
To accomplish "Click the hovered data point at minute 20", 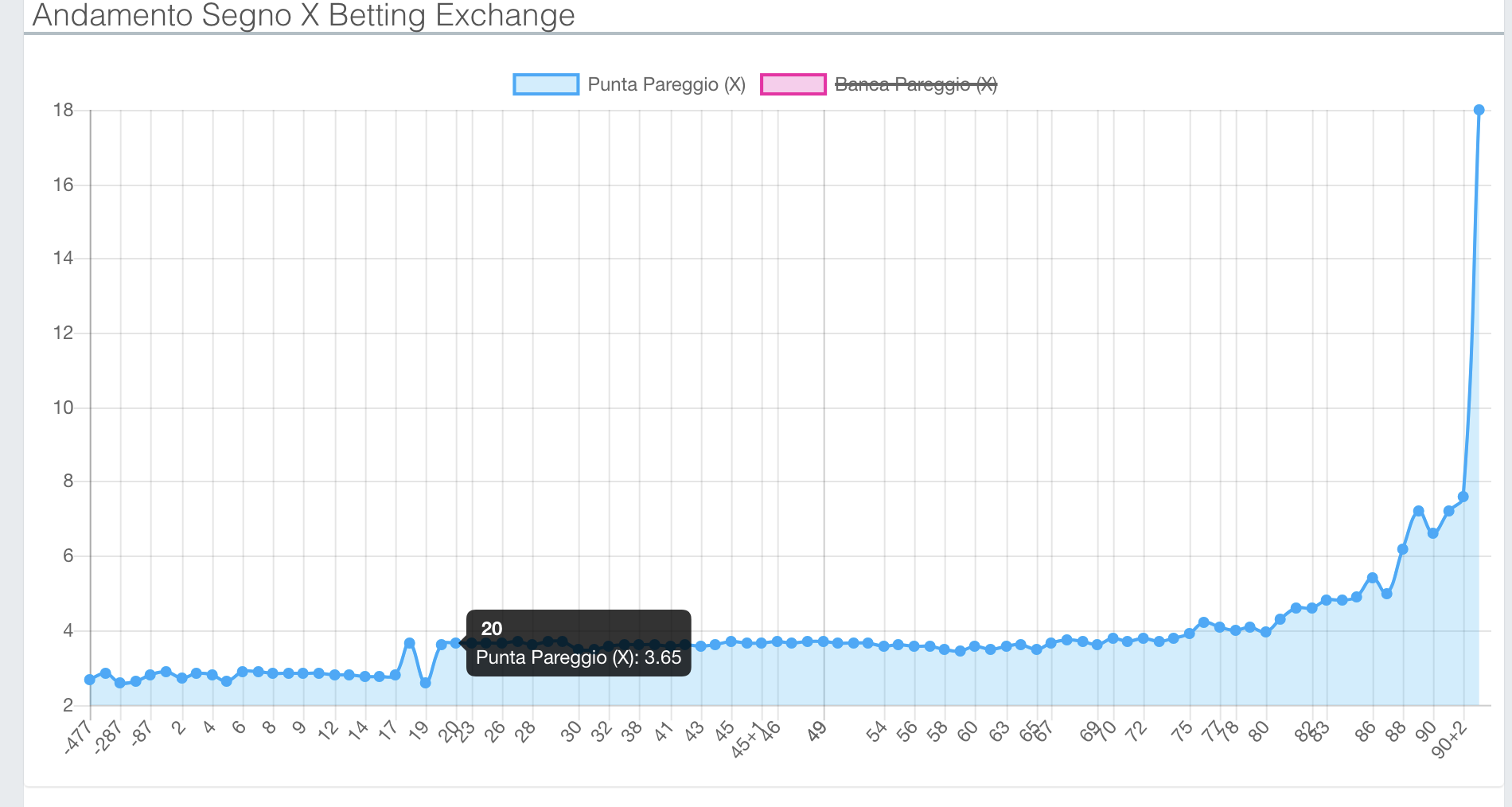I will point(456,643).
